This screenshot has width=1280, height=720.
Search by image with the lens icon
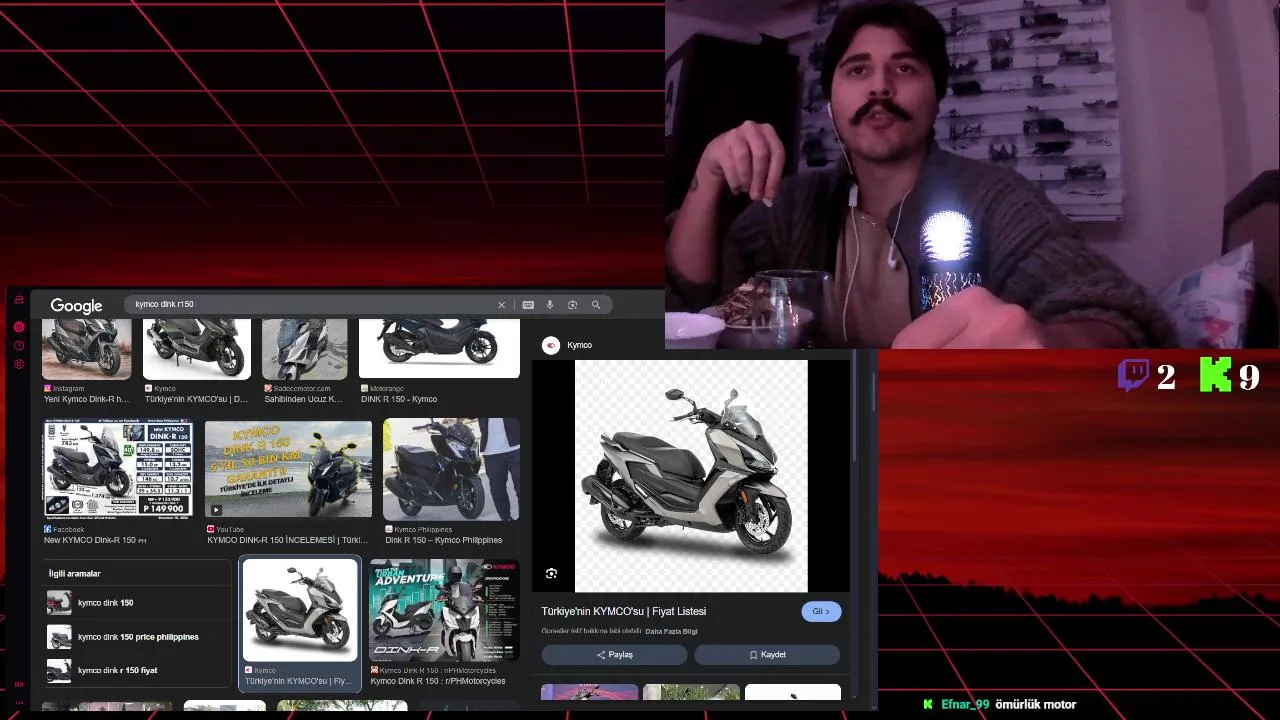[572, 305]
